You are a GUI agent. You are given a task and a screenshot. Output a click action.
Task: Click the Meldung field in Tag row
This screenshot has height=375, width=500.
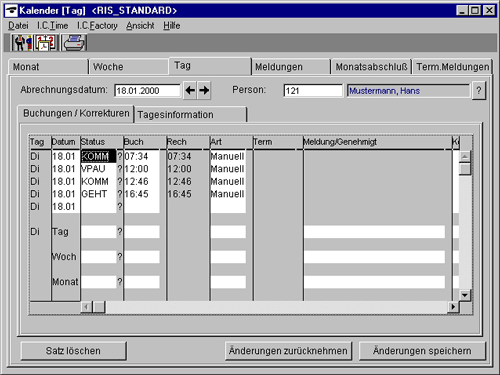click(x=374, y=232)
